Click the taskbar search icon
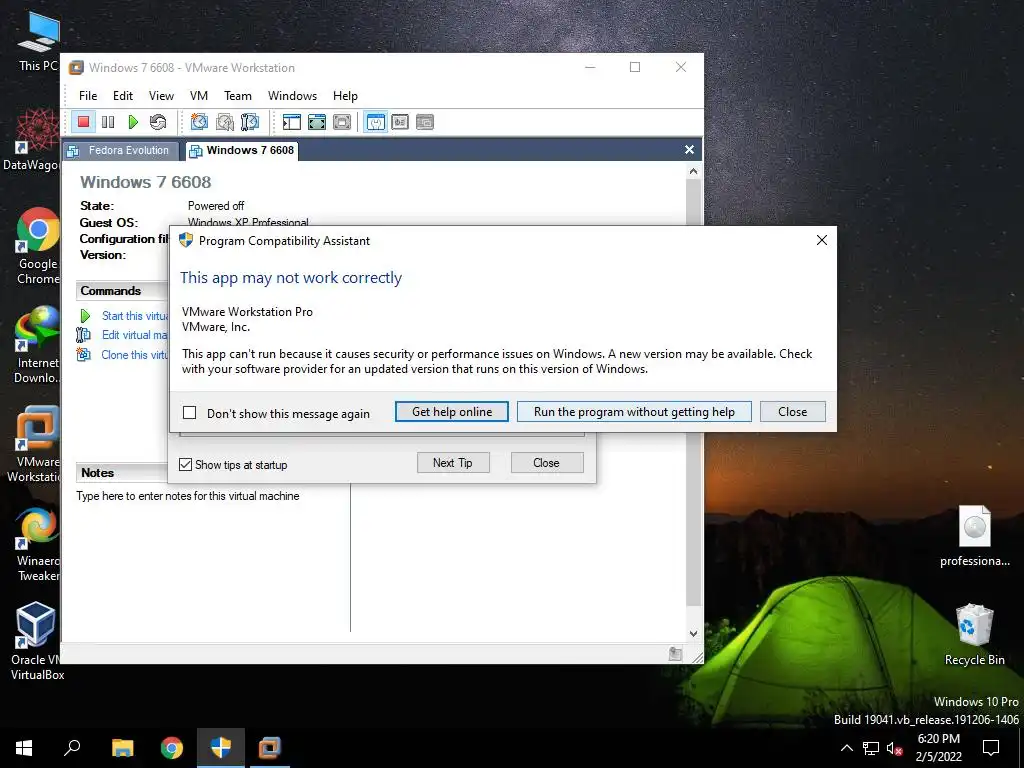Viewport: 1024px width, 768px height. click(72, 748)
